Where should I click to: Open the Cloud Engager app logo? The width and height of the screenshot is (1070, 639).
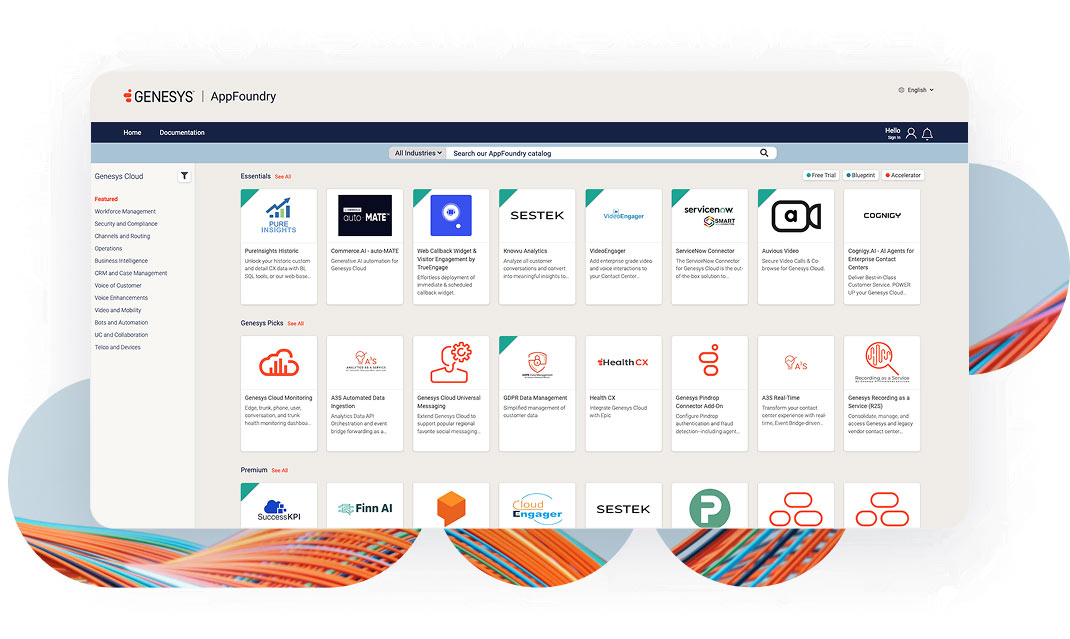(x=537, y=509)
